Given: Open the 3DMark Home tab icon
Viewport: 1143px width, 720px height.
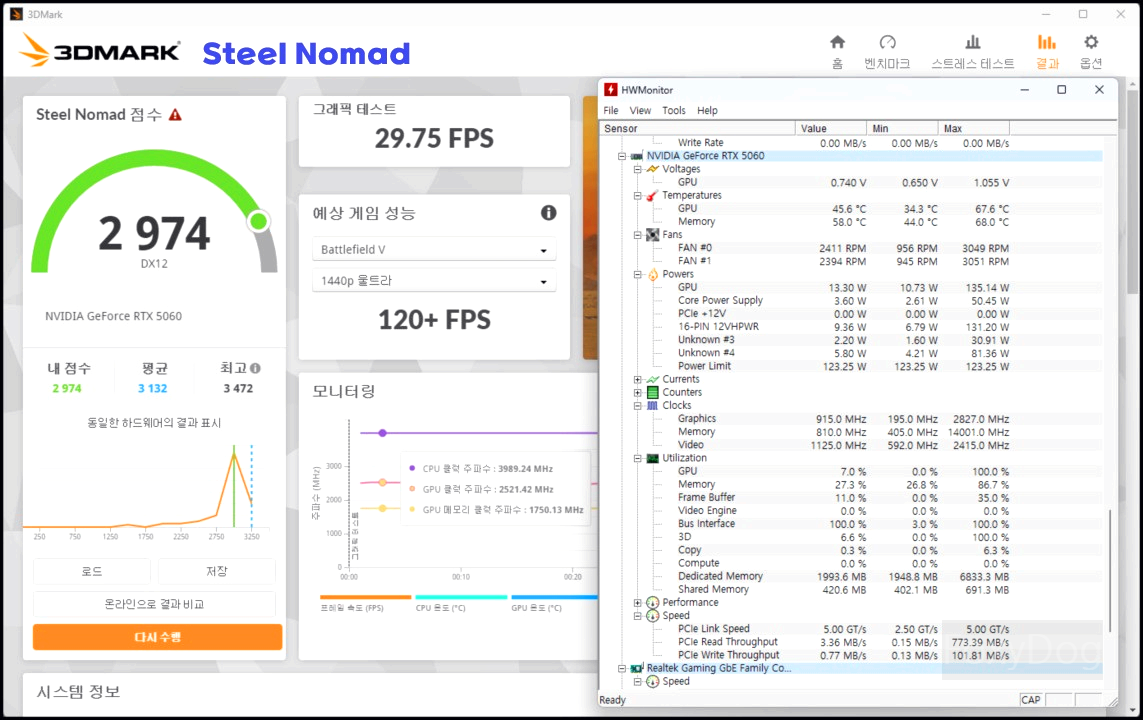Looking at the screenshot, I should 838,42.
